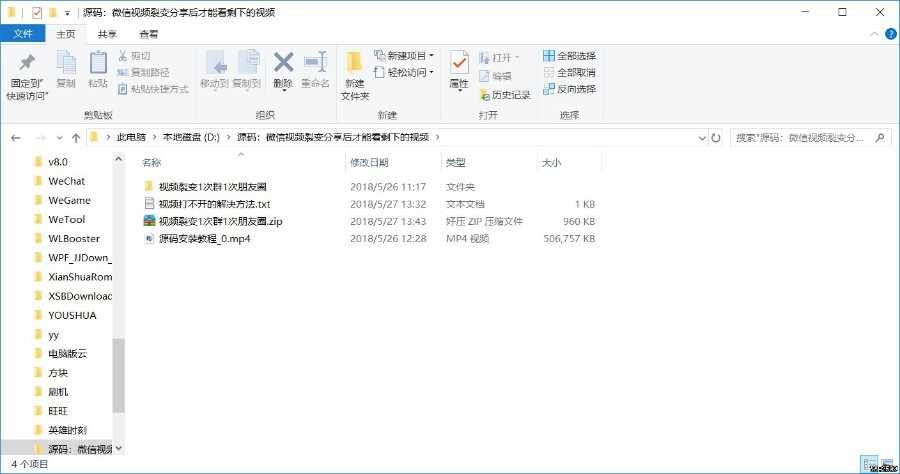Switch to details view icon in status bar
The image size is (900, 474).
pos(870,464)
